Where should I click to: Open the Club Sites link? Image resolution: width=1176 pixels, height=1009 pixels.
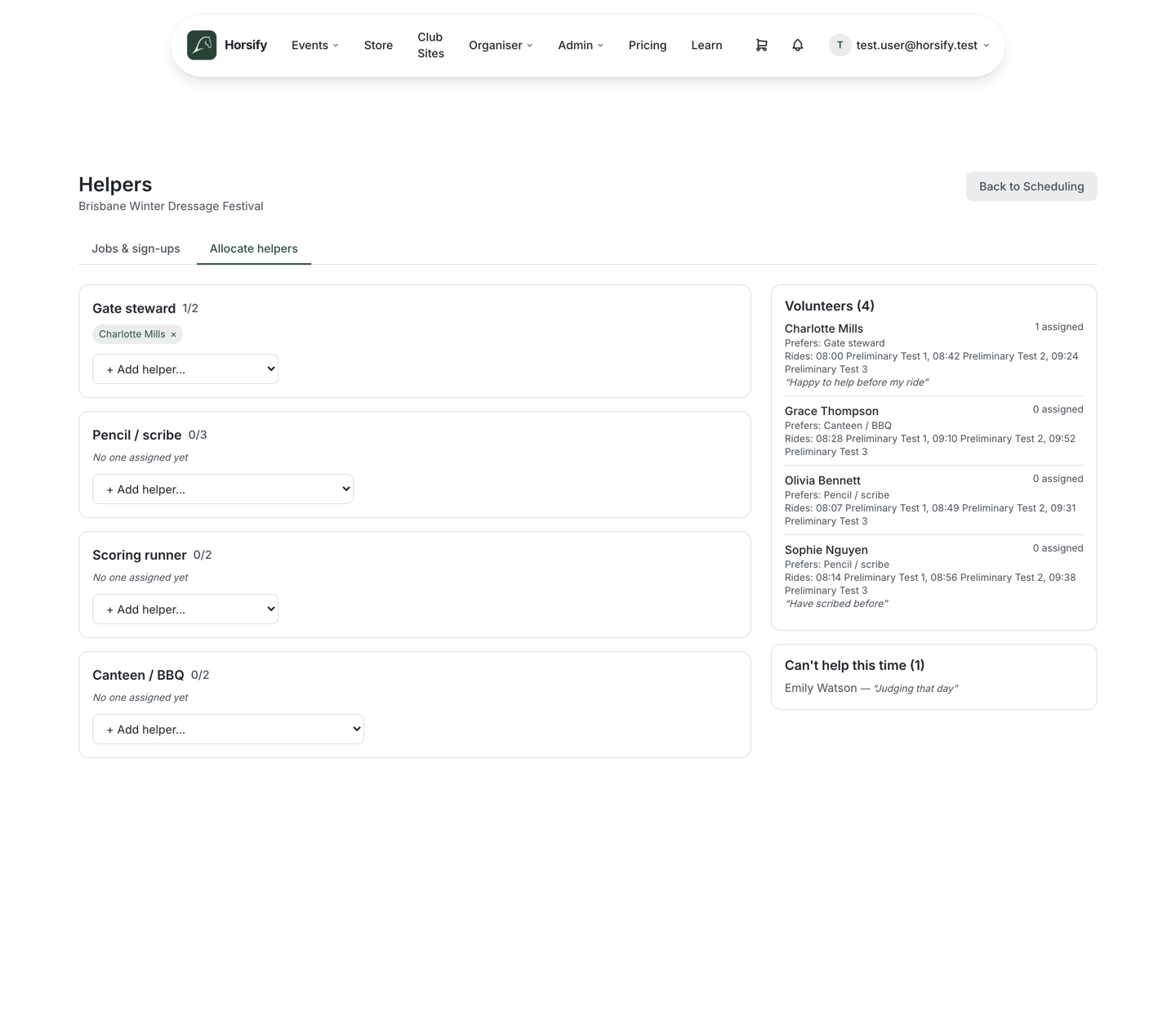coord(430,45)
